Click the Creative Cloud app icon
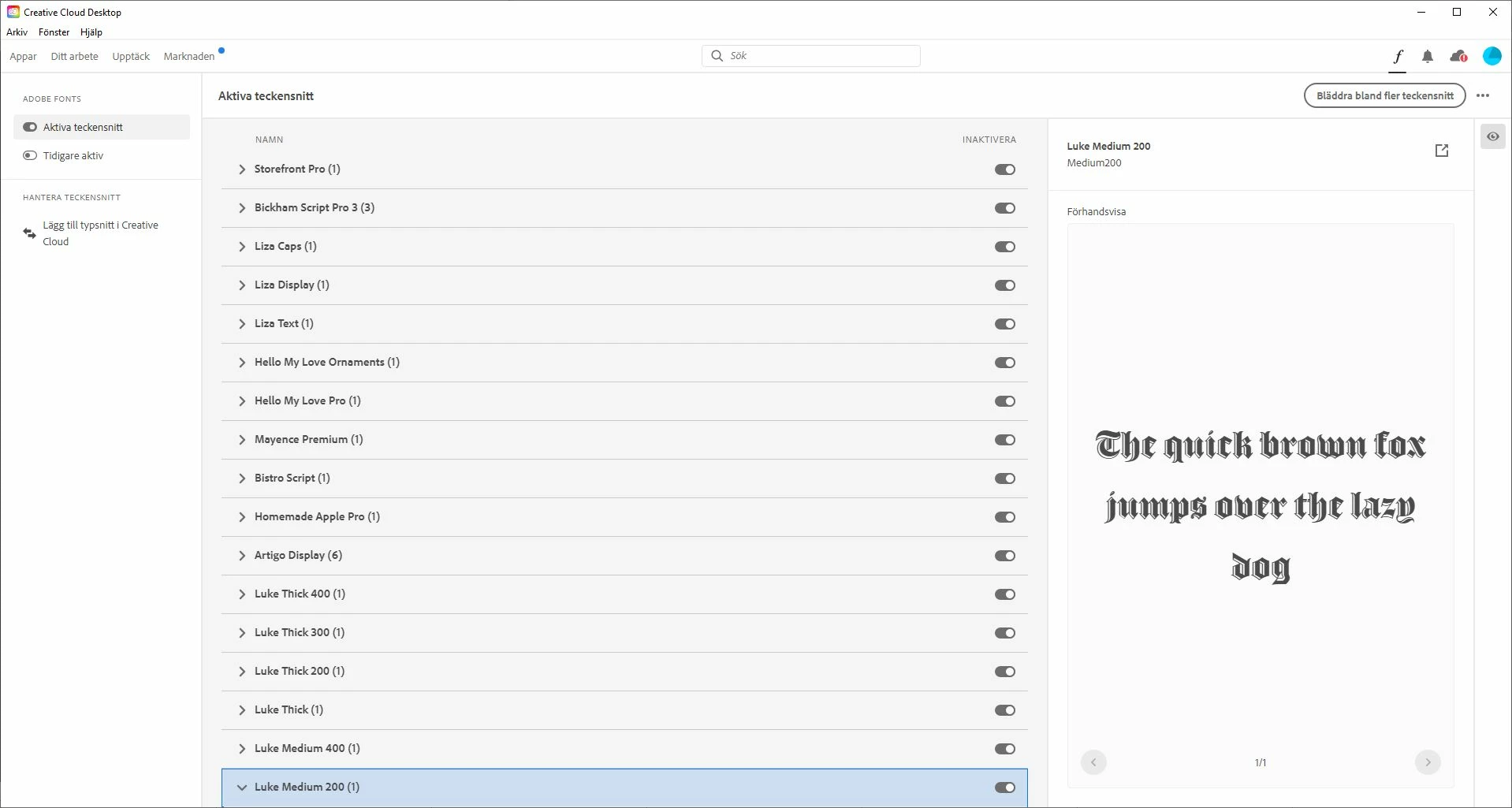 [x=13, y=12]
